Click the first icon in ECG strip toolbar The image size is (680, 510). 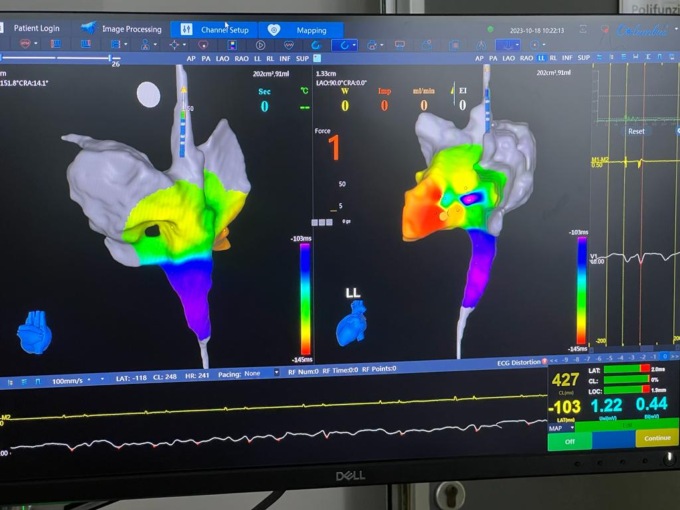(10, 382)
